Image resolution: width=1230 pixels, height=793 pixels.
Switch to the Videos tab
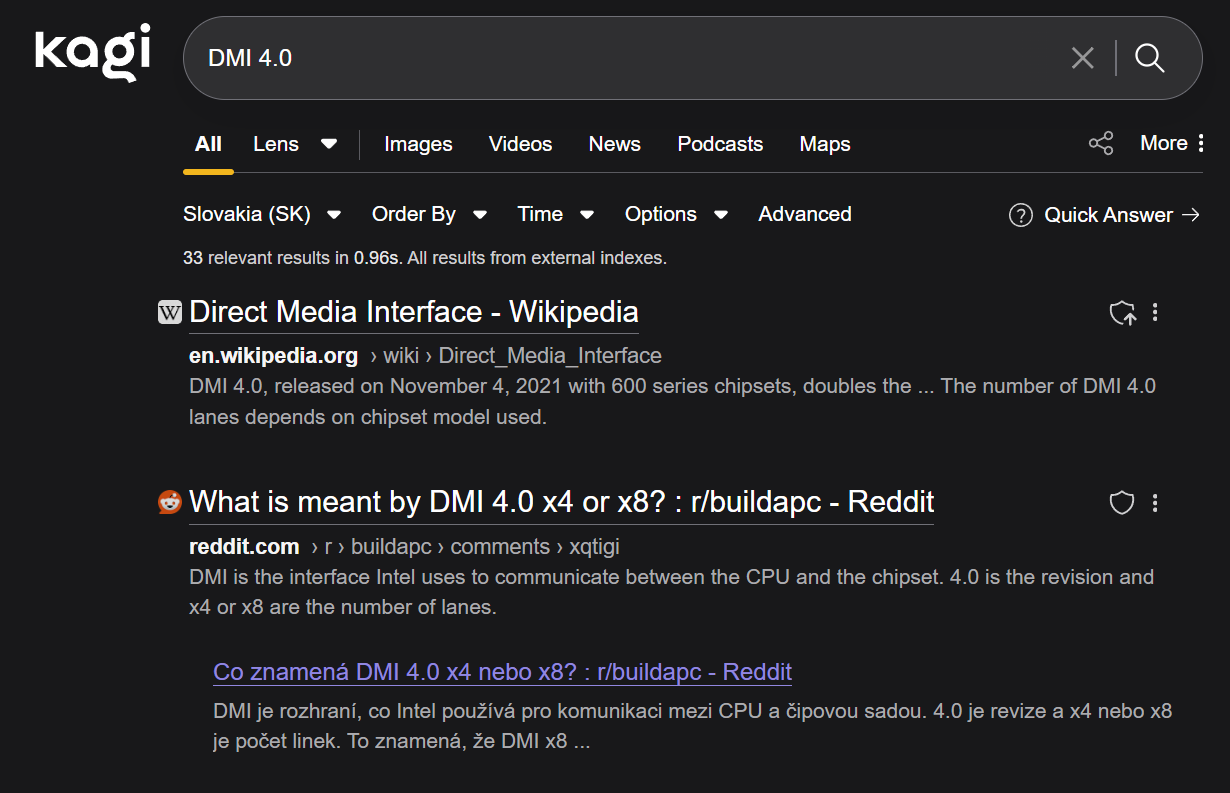[x=520, y=144]
